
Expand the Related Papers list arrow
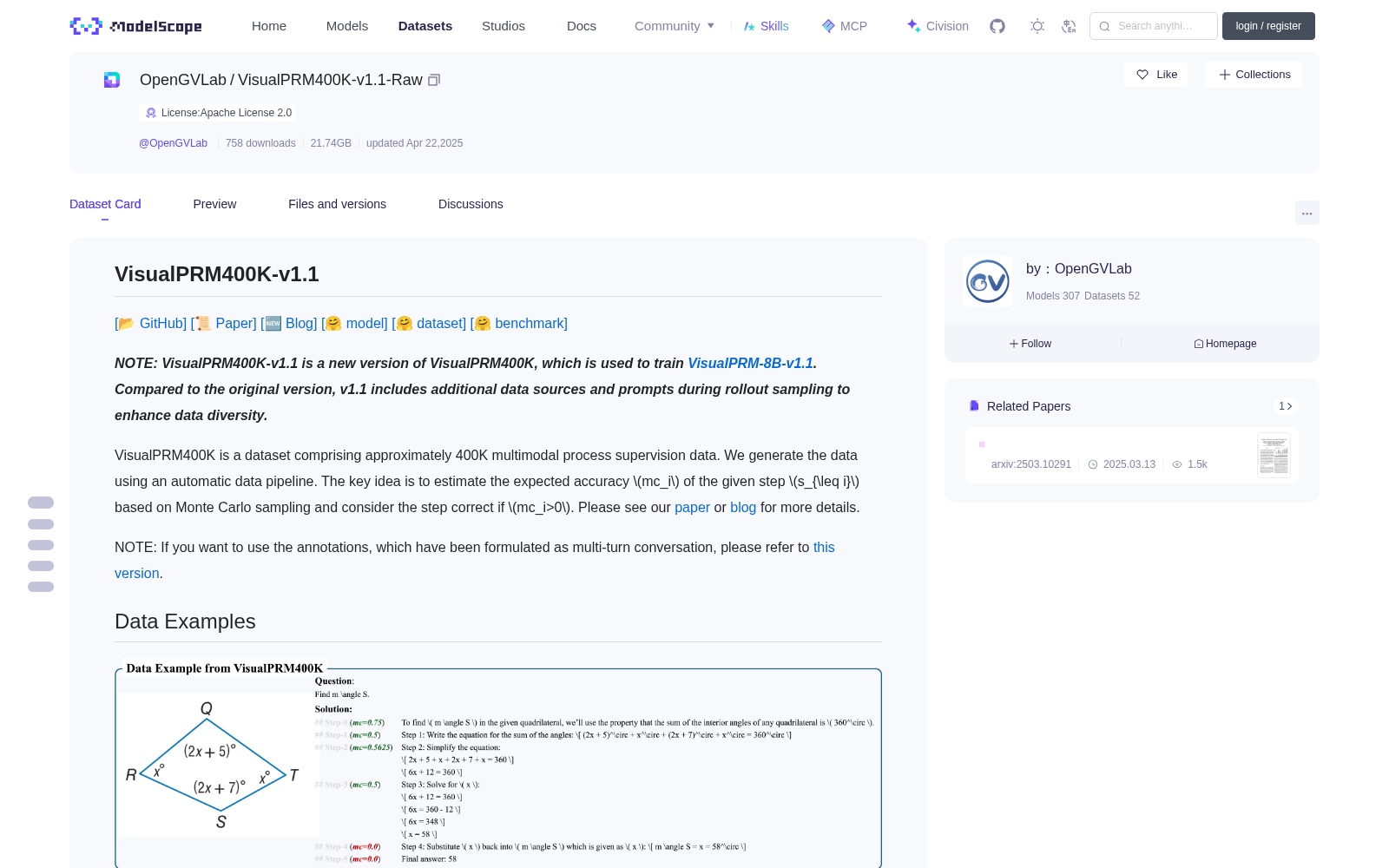pyautogui.click(x=1286, y=406)
